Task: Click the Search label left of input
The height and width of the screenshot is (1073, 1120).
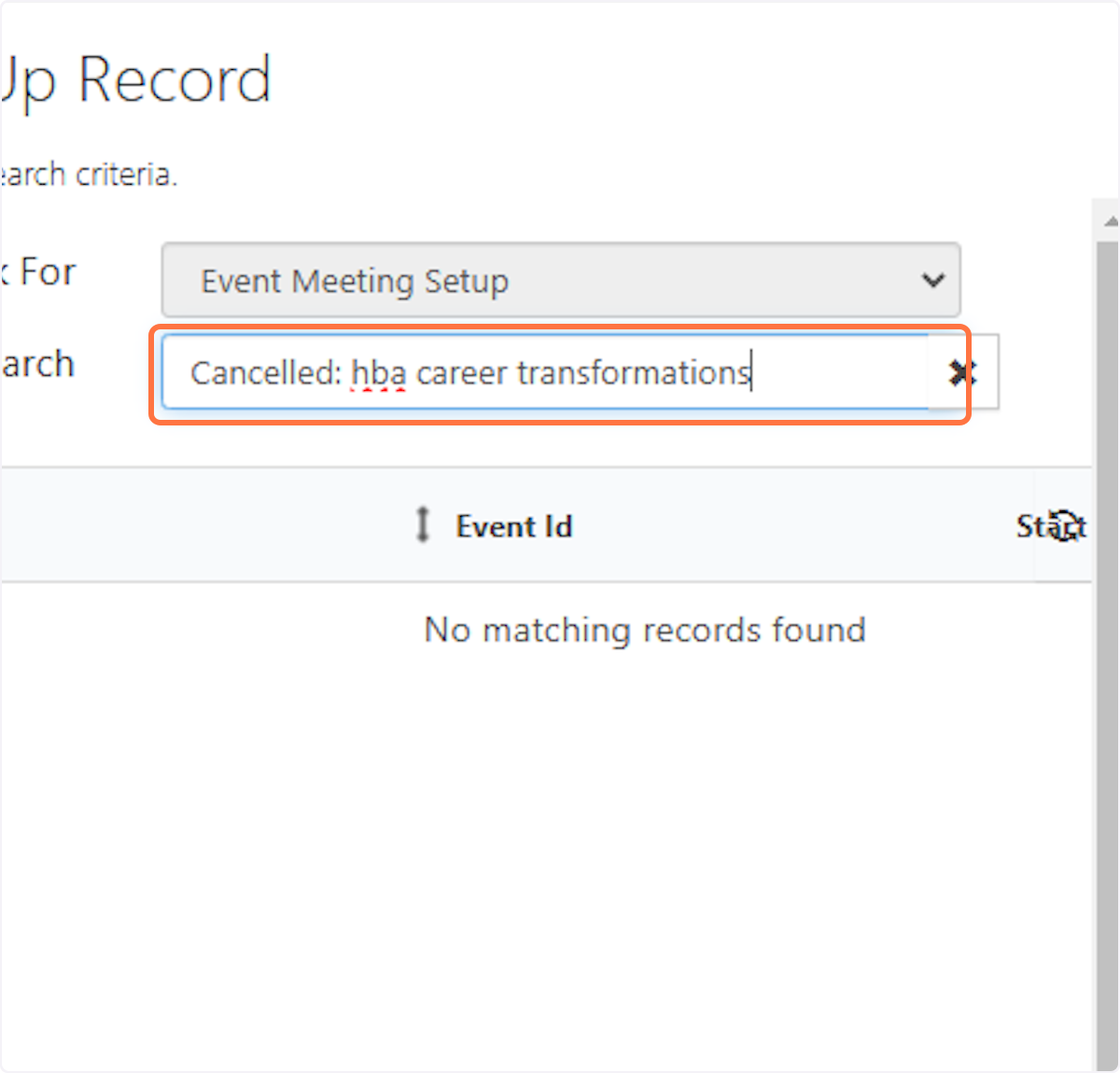Action: [35, 364]
